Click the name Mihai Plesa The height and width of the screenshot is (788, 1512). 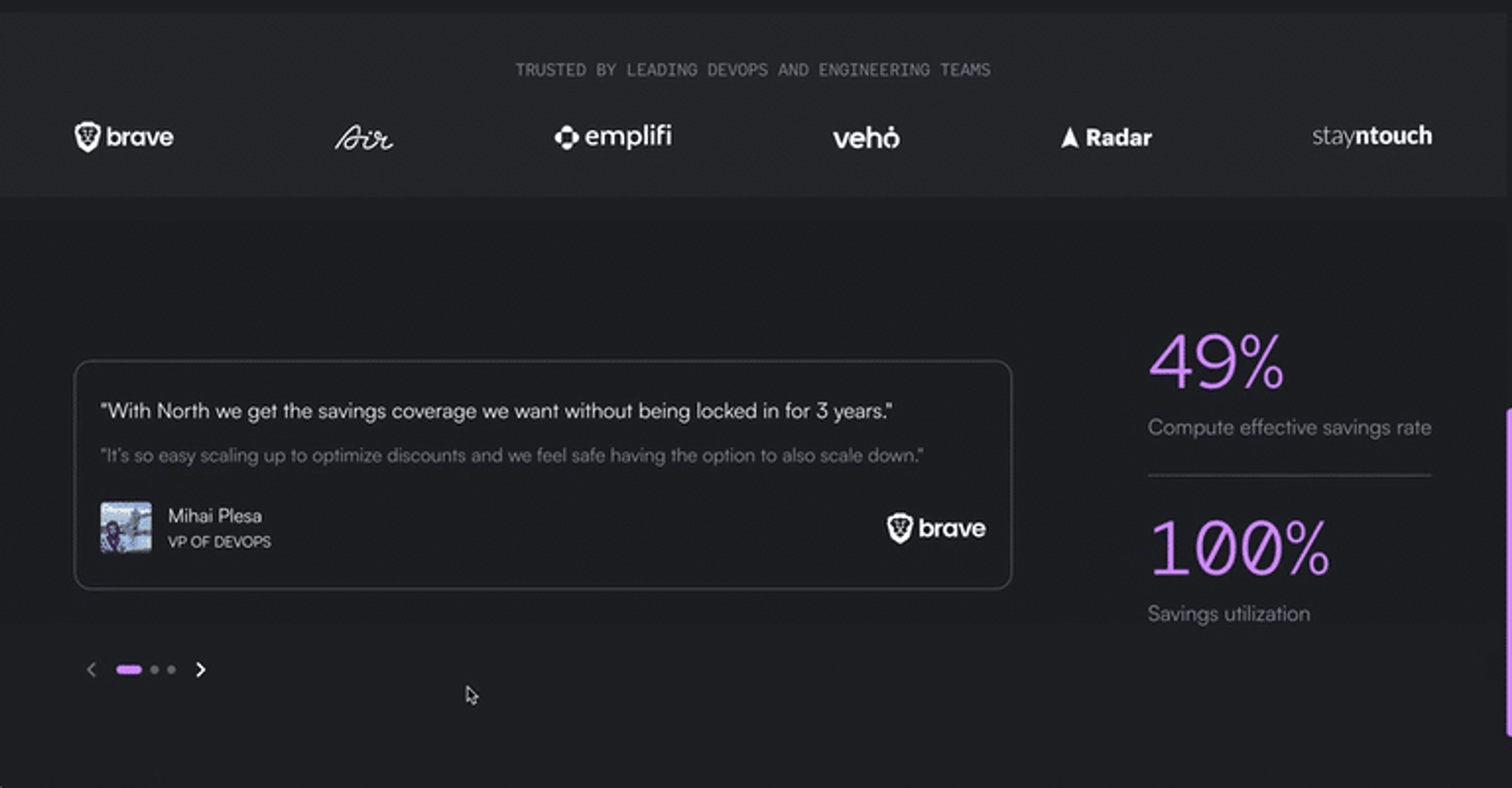[x=215, y=515]
